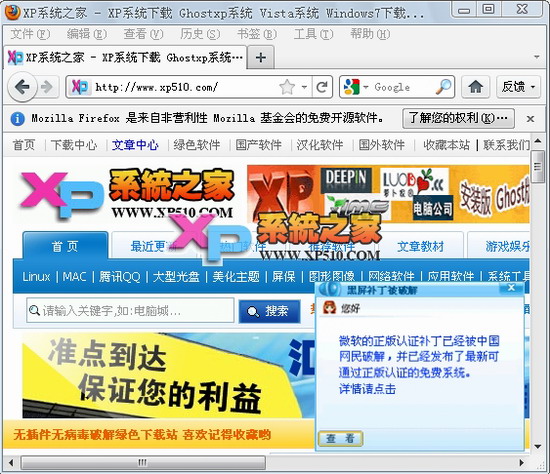The image size is (550, 474).
Task: Click the 准点到达 yellow banner ad
Action: coord(168,375)
